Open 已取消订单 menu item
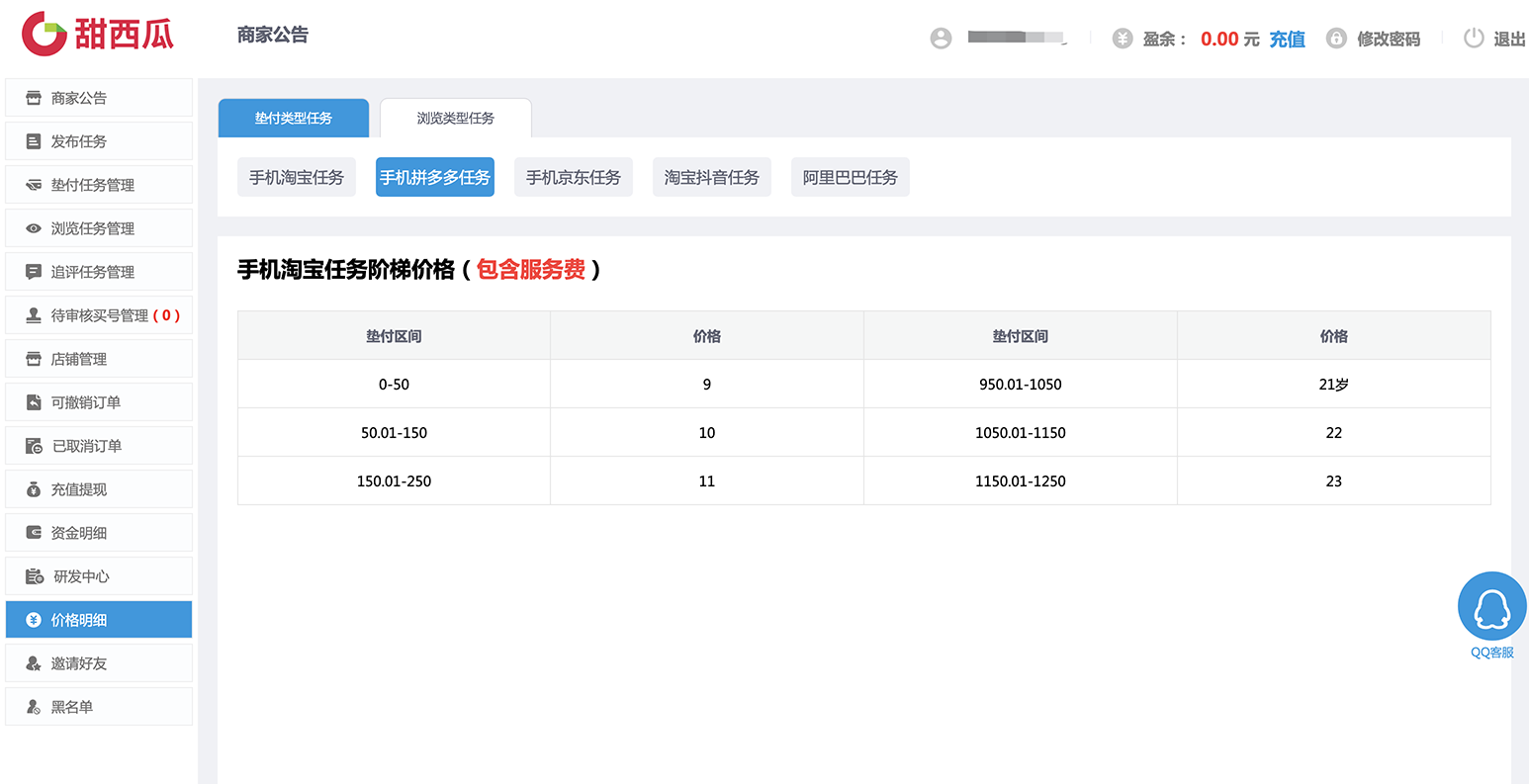This screenshot has height=784, width=1529. [99, 446]
